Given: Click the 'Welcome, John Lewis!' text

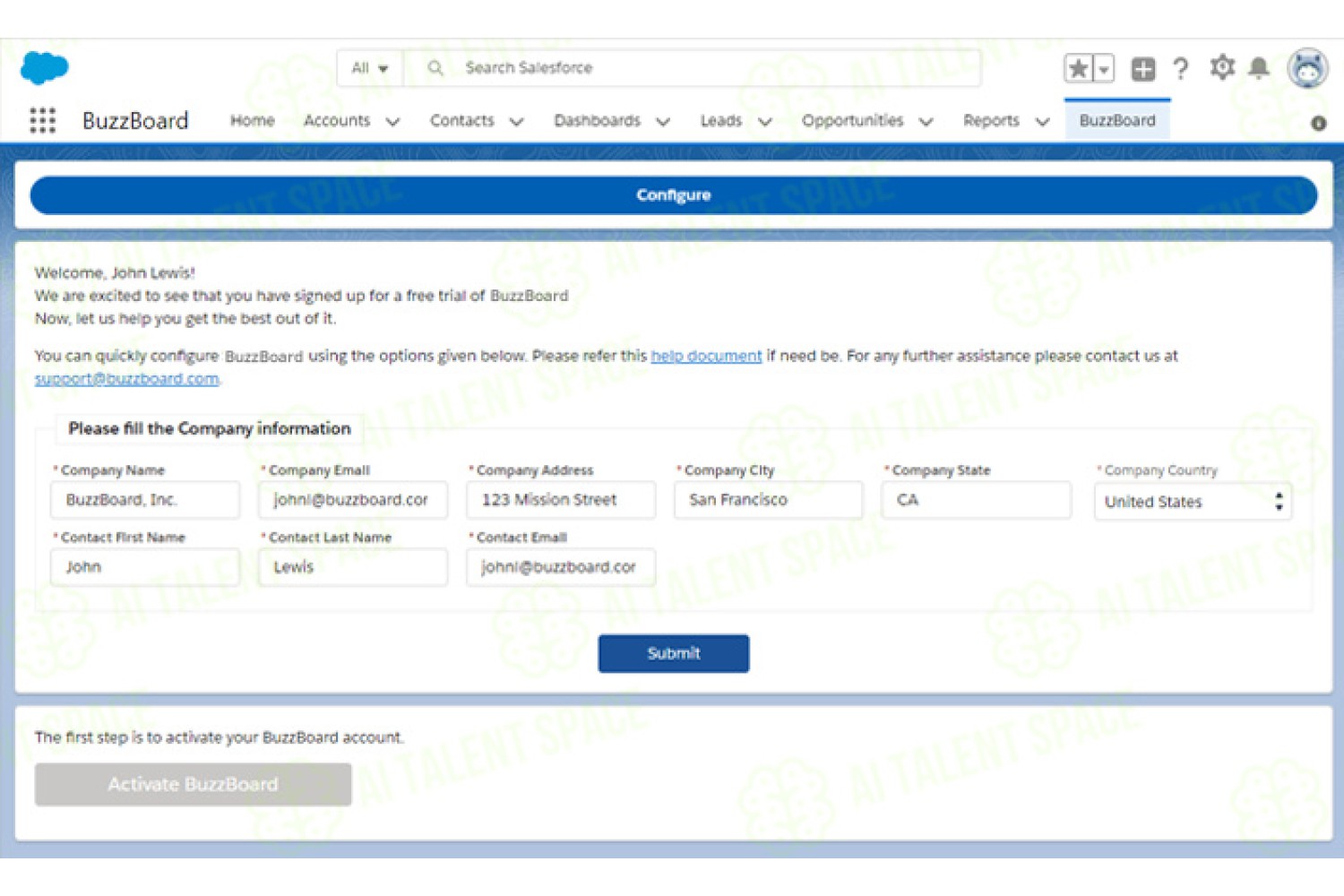Looking at the screenshot, I should tap(115, 272).
